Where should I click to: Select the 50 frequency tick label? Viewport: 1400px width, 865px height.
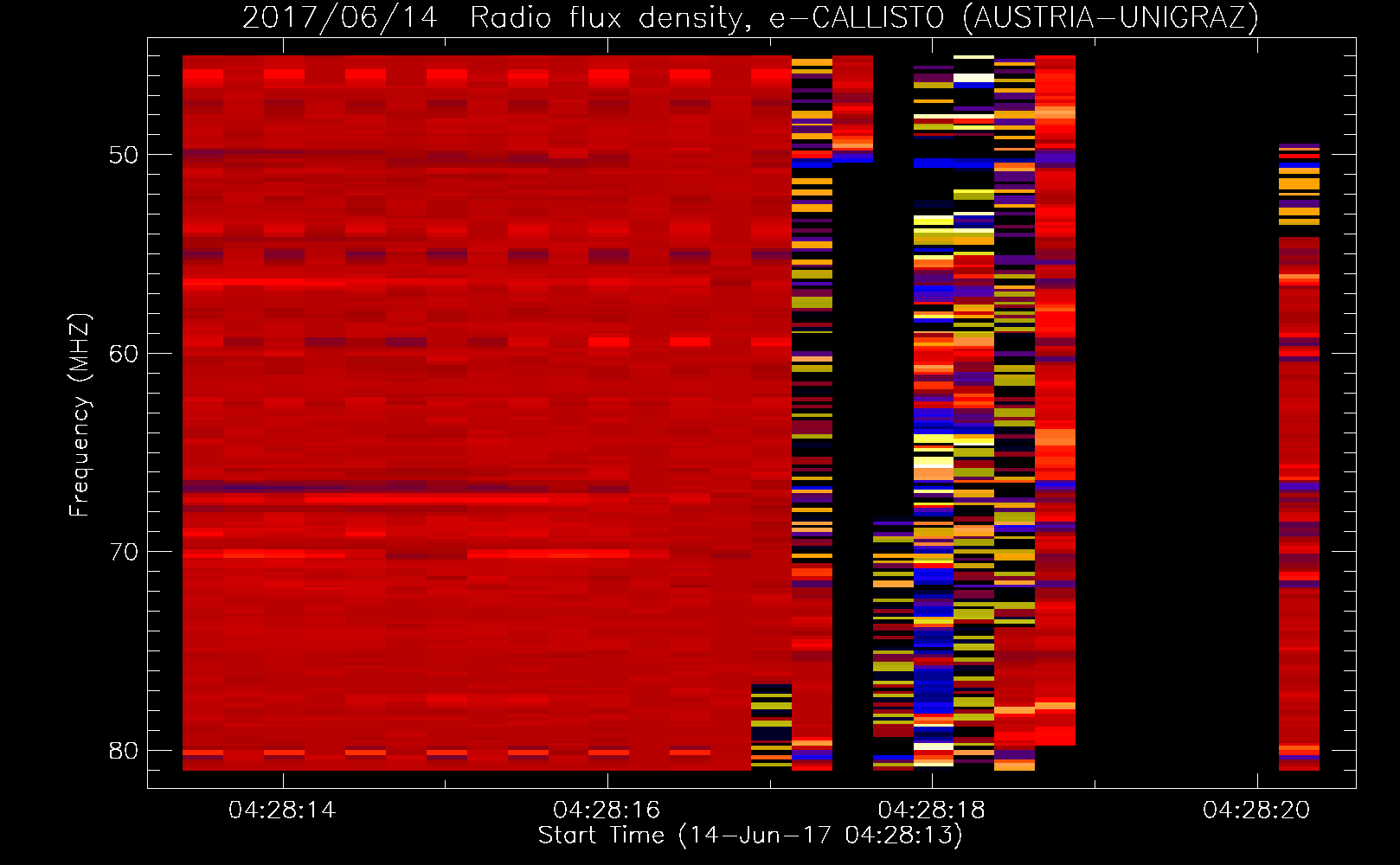(x=124, y=155)
